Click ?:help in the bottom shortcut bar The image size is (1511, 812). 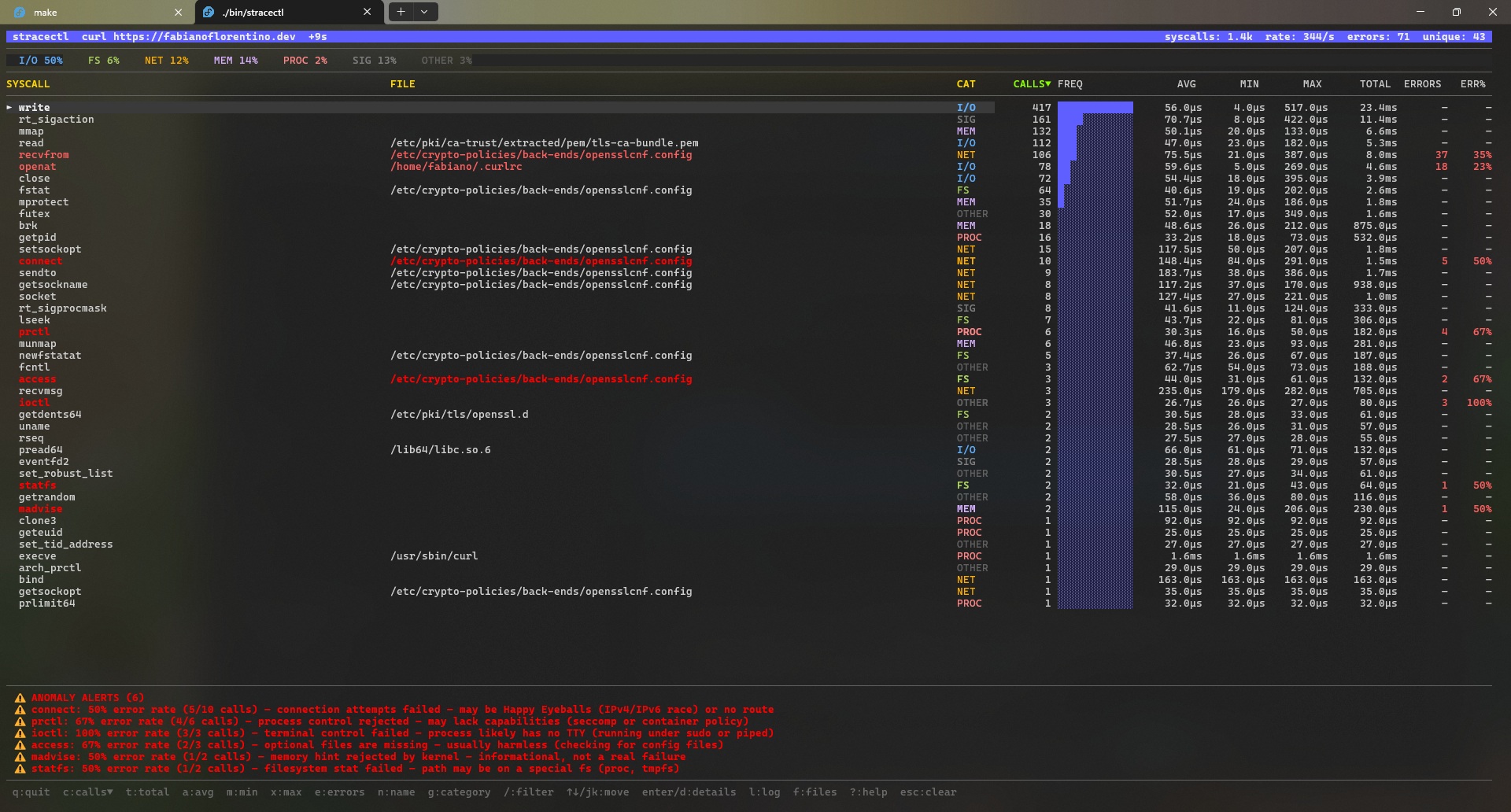pyautogui.click(x=866, y=792)
